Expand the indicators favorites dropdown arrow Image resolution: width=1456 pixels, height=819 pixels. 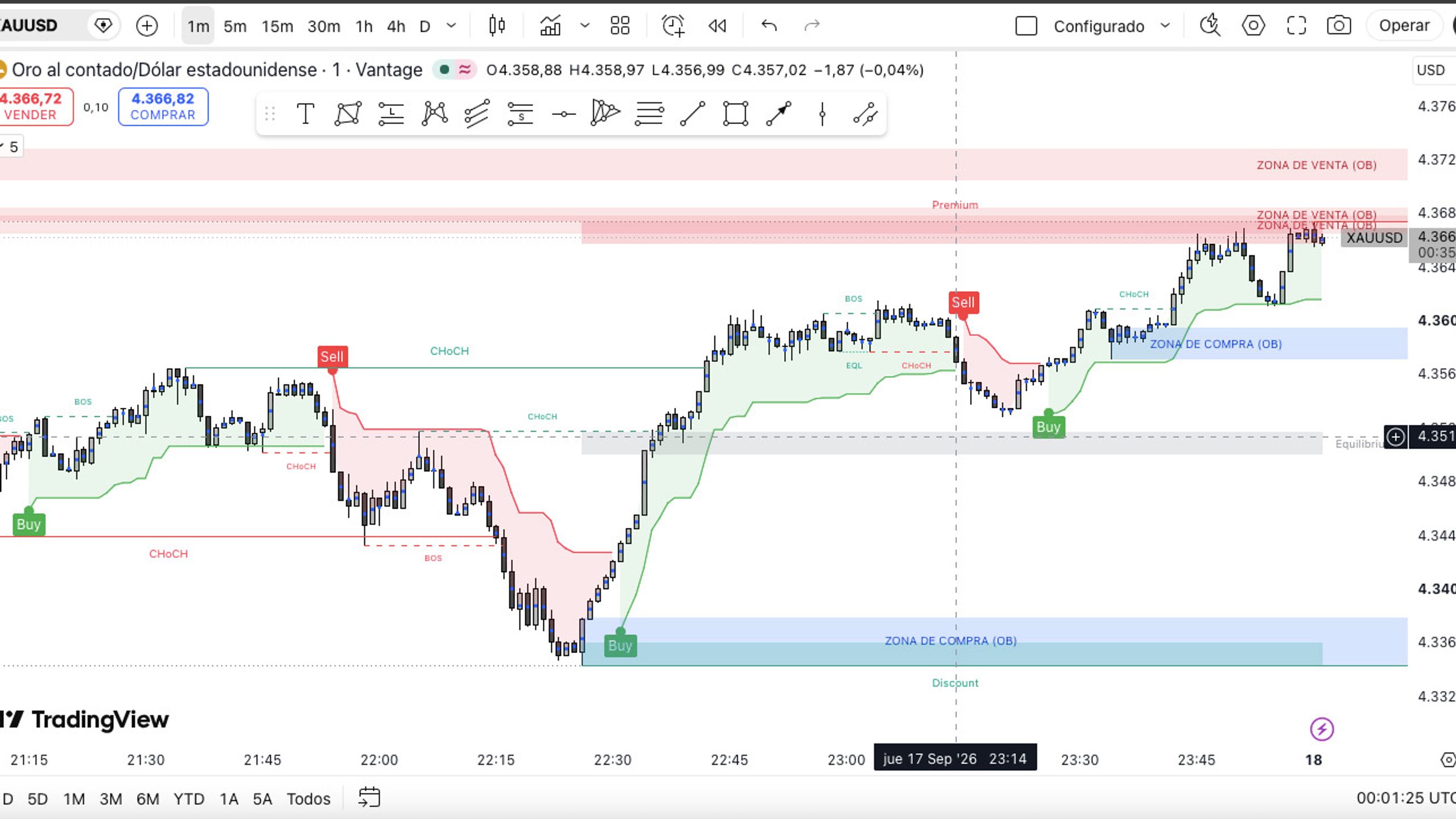coord(585,26)
